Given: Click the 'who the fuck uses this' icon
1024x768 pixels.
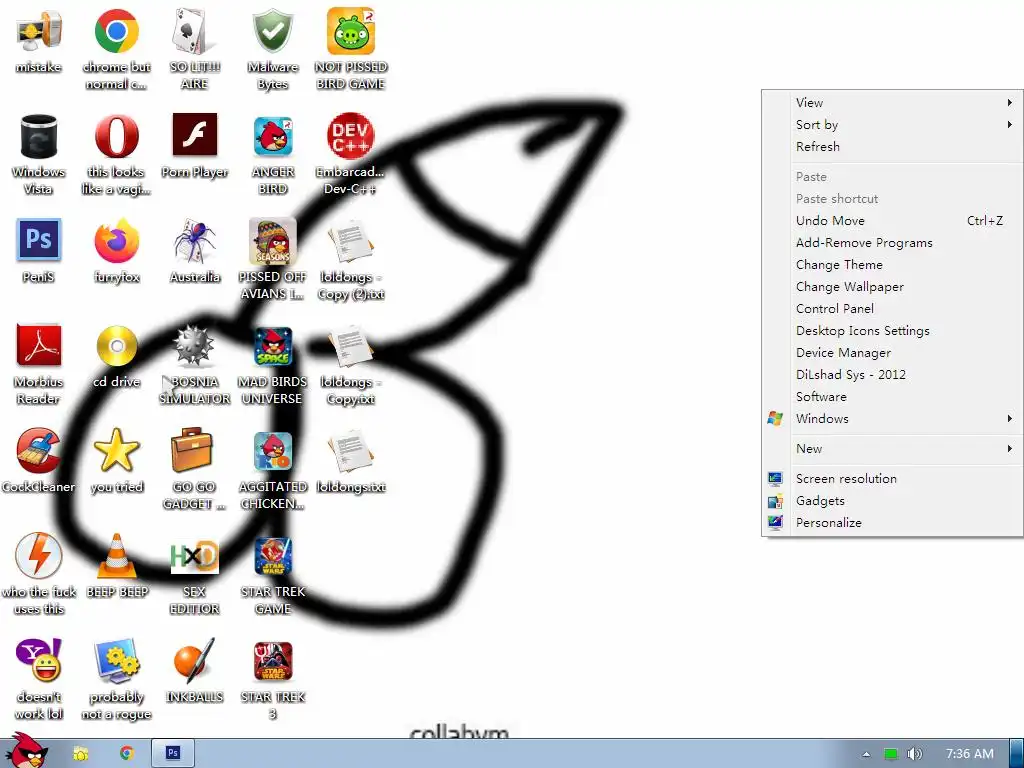Looking at the screenshot, I should pos(38,574).
